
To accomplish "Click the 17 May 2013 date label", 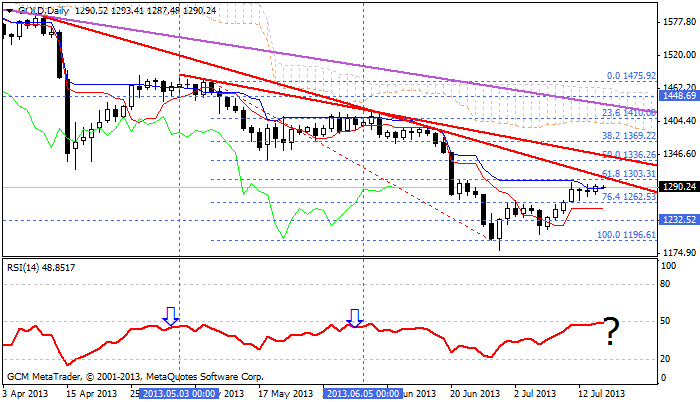I will click(285, 394).
